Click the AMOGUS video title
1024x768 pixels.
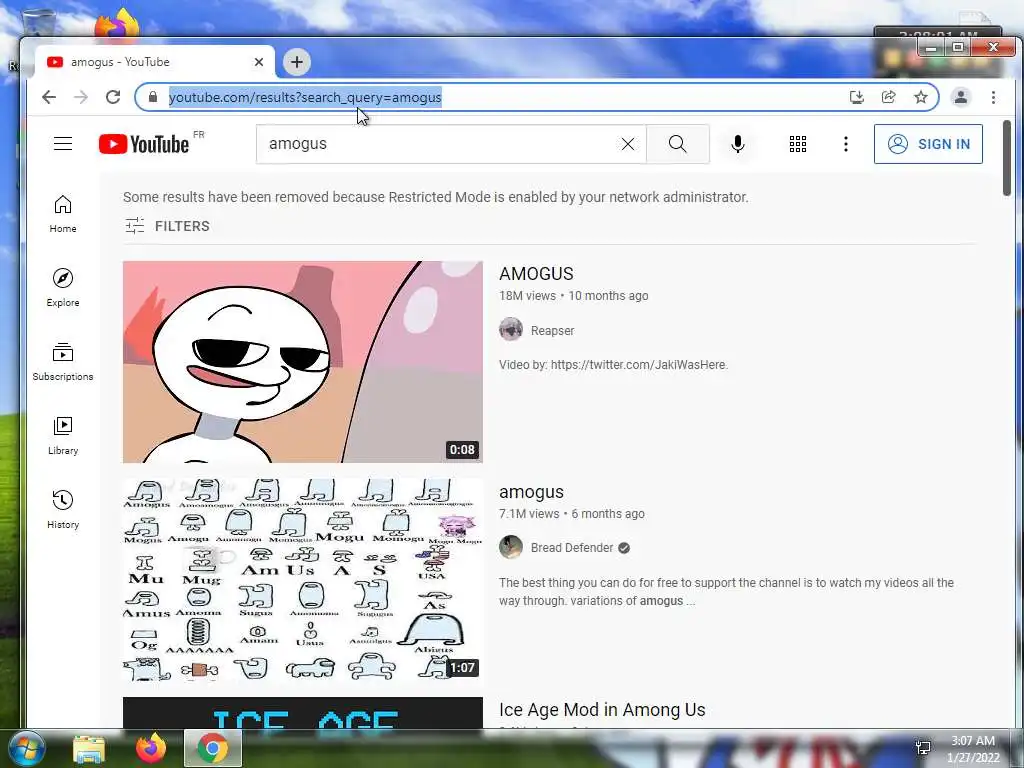tap(536, 274)
